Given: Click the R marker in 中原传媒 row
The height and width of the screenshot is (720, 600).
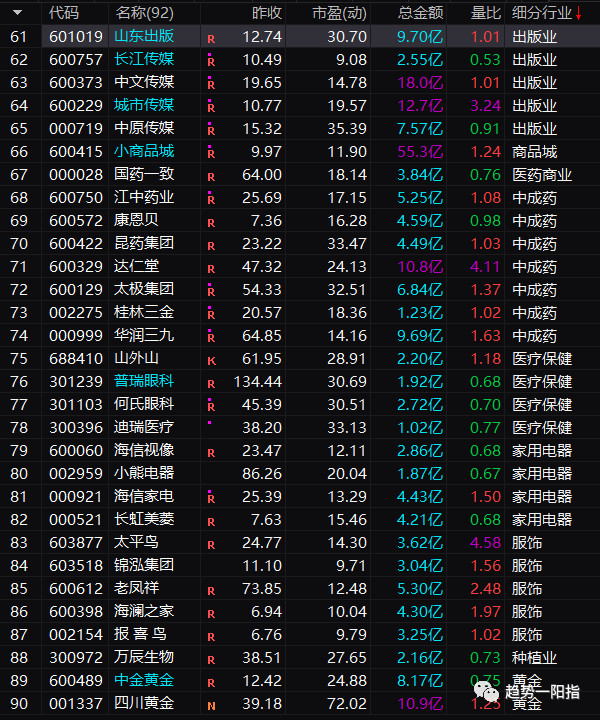Looking at the screenshot, I should (x=211, y=130).
